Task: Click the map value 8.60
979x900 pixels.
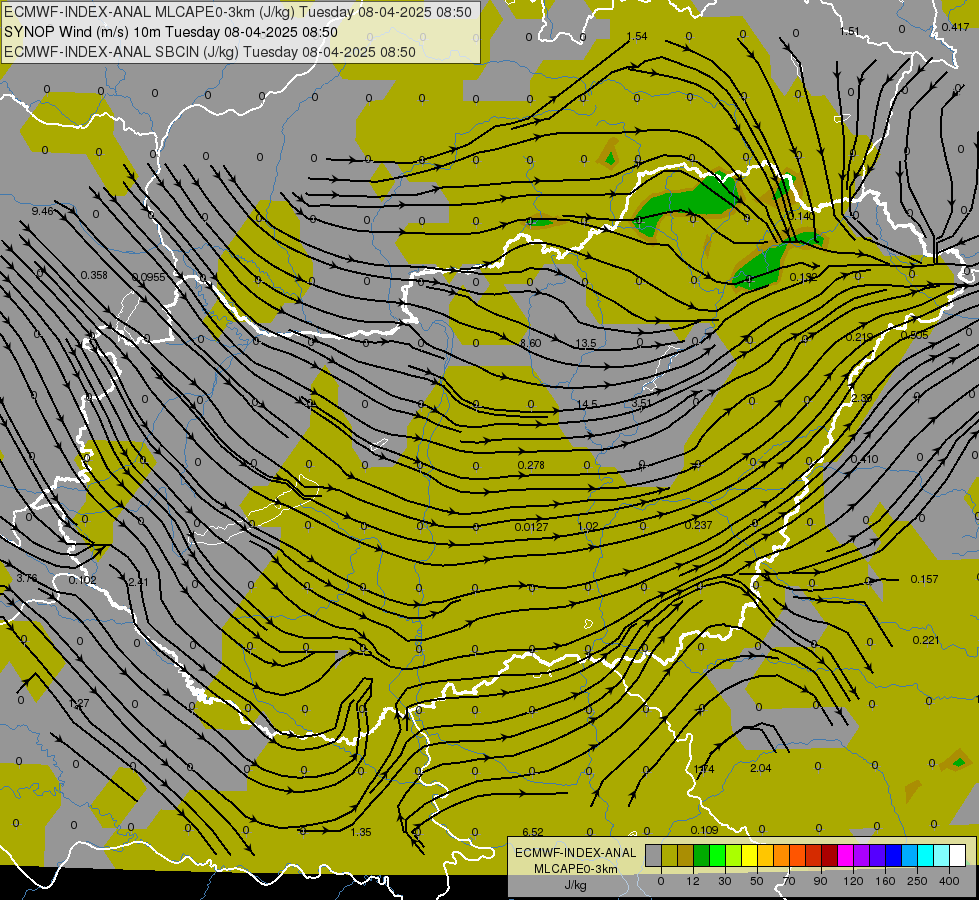Action: pos(530,343)
